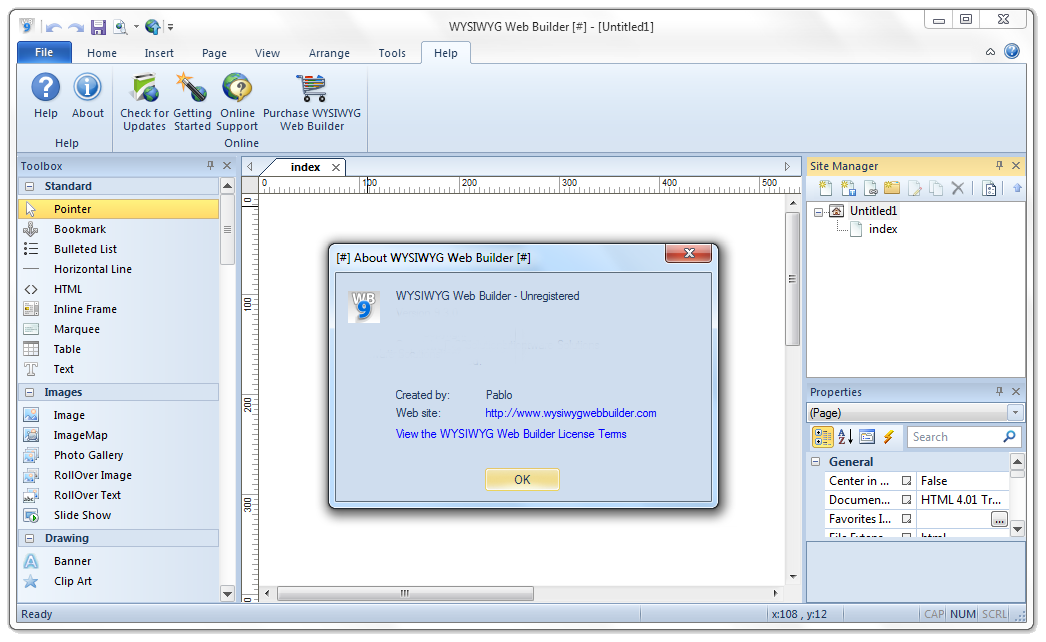Click the canvas horizontal scrollbar thumb

tap(405, 593)
